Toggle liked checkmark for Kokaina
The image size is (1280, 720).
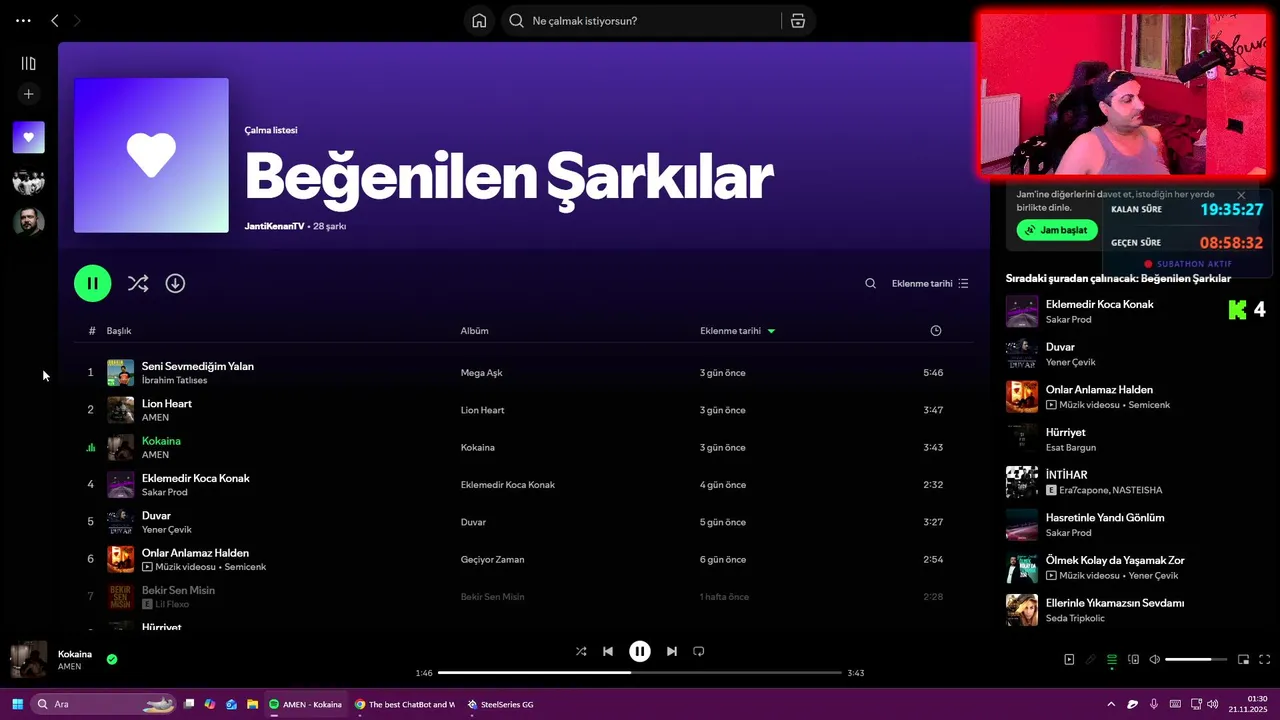click(x=112, y=659)
